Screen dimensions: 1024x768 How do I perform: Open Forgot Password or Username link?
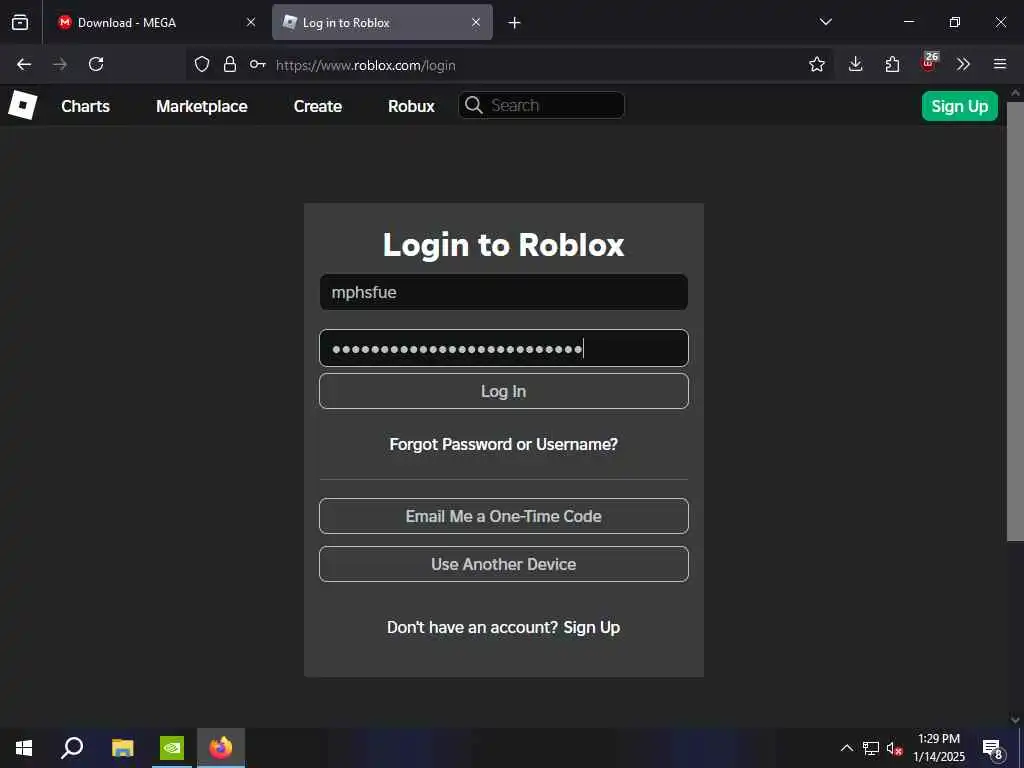[x=504, y=444]
